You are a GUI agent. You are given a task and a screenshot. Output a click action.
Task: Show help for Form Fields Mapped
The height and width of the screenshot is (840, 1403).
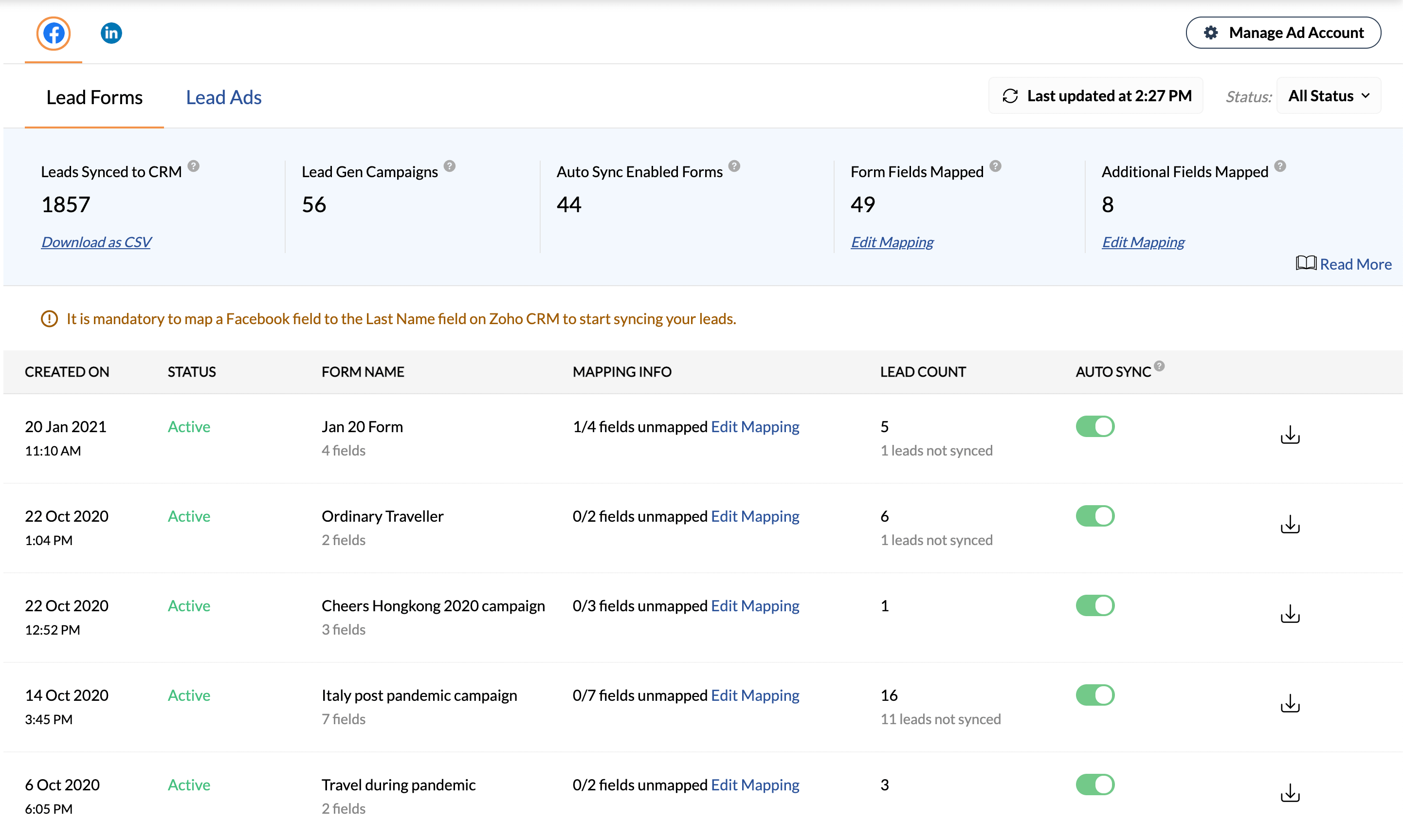click(x=996, y=166)
